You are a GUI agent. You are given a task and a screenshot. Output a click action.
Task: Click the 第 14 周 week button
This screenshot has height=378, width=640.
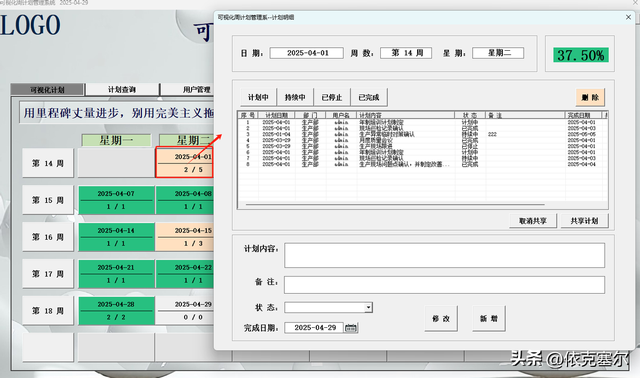coord(48,163)
